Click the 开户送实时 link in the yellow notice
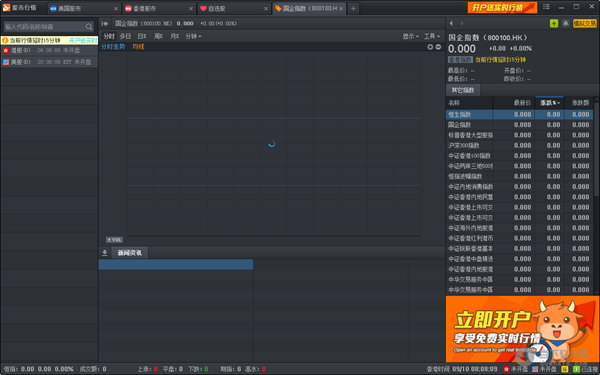The height and width of the screenshot is (375, 600). (83, 40)
